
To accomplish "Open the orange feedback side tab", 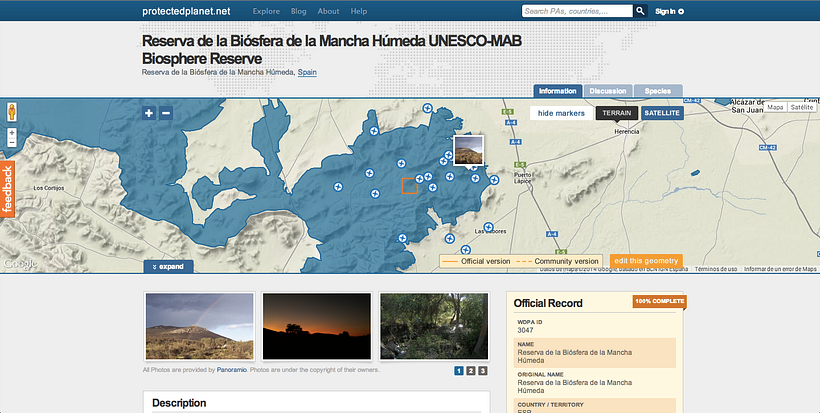I will 7,188.
